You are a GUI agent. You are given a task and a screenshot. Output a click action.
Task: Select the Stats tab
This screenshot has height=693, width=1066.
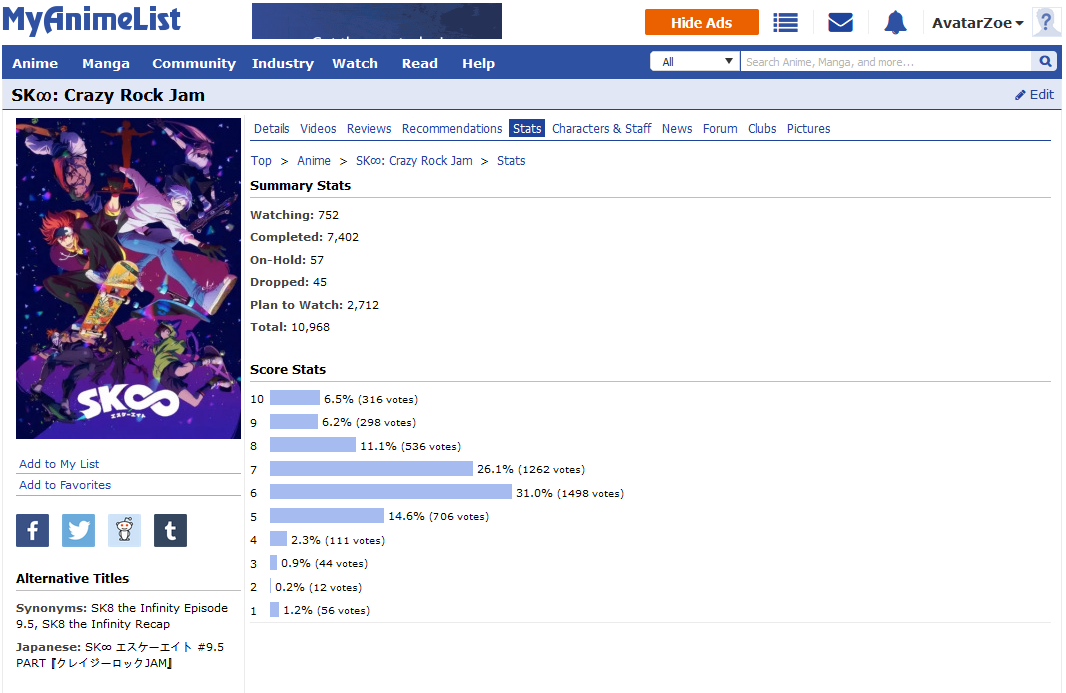[527, 129]
